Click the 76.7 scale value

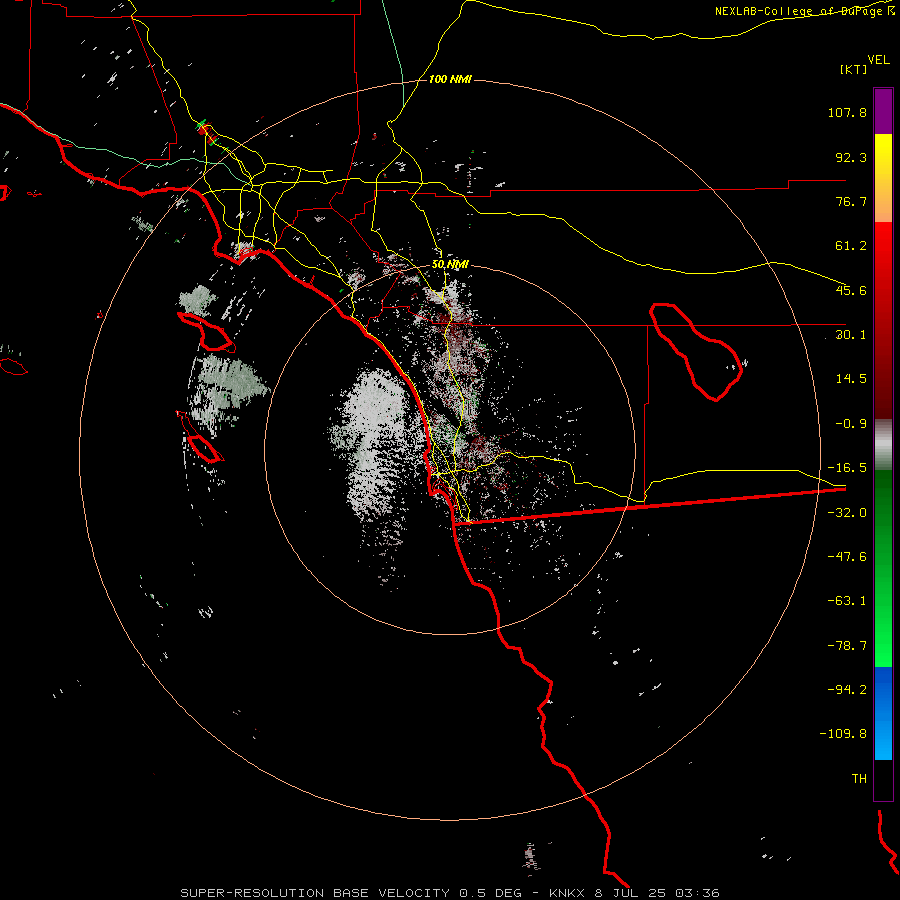pos(851,201)
